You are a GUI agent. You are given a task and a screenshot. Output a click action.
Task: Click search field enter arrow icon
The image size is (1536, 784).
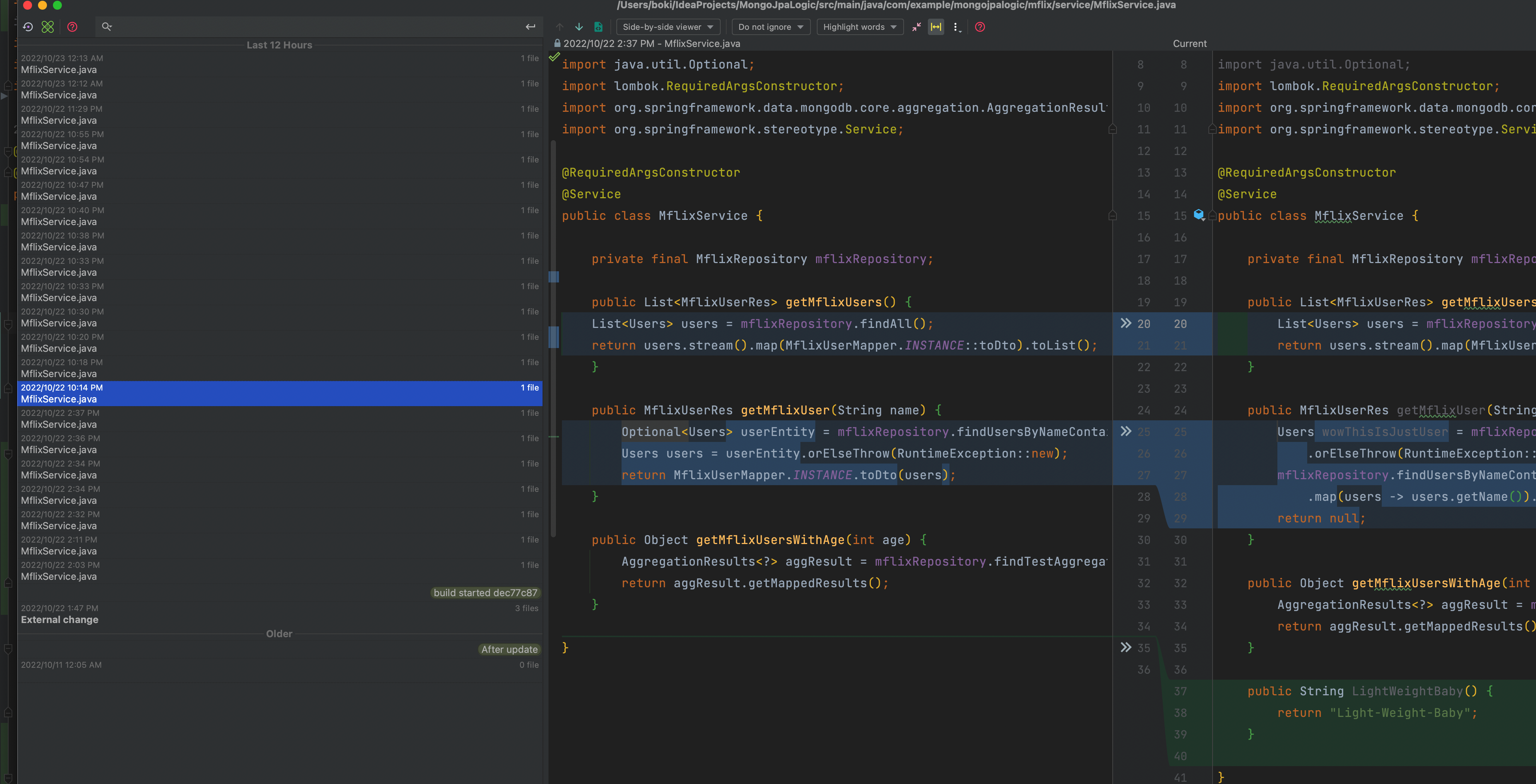[530, 27]
